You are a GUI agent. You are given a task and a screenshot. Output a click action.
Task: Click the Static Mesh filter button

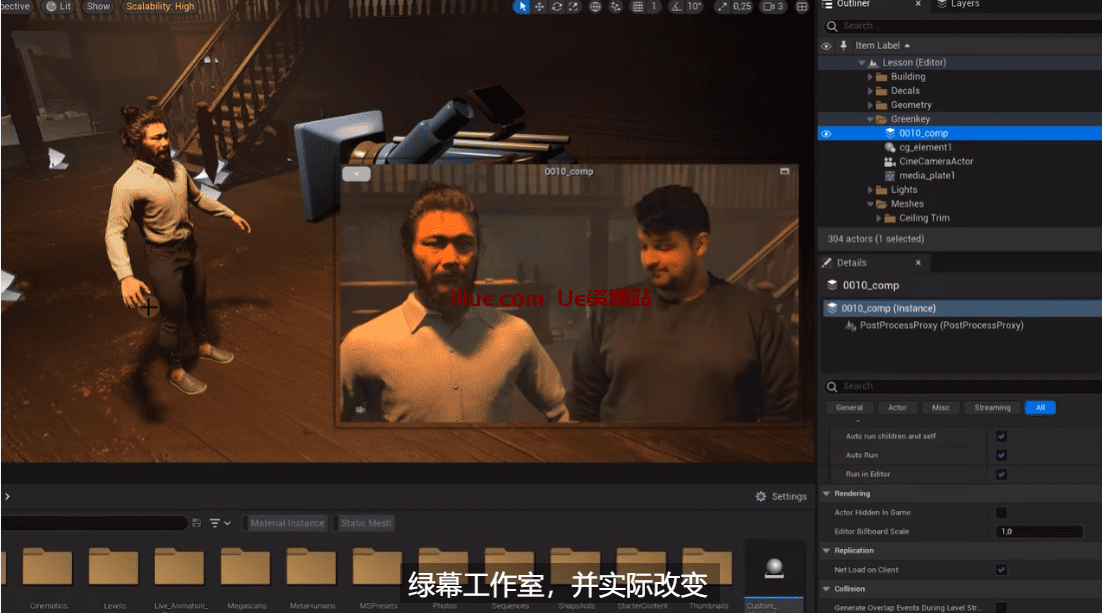(366, 523)
